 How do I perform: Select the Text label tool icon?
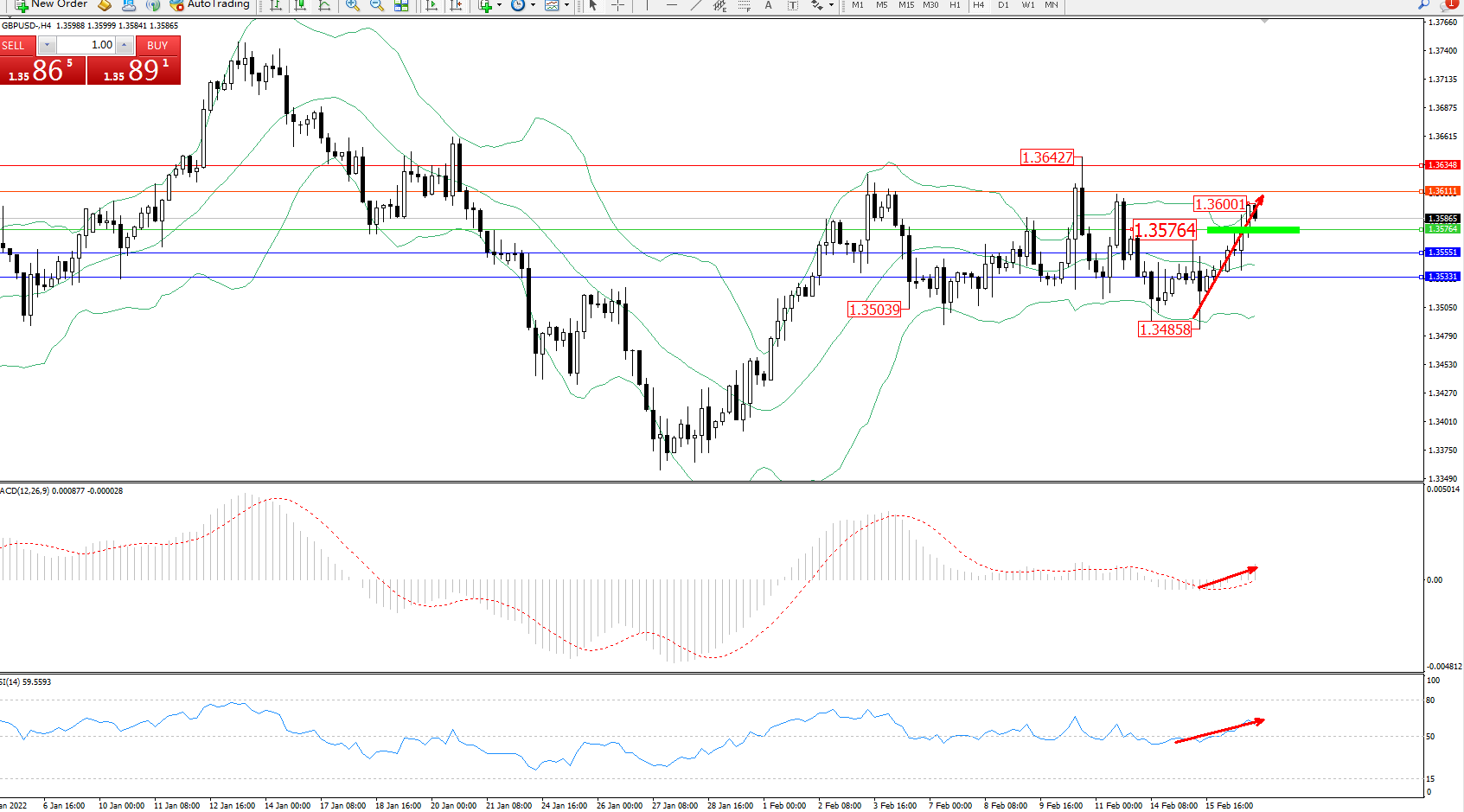coord(792,5)
